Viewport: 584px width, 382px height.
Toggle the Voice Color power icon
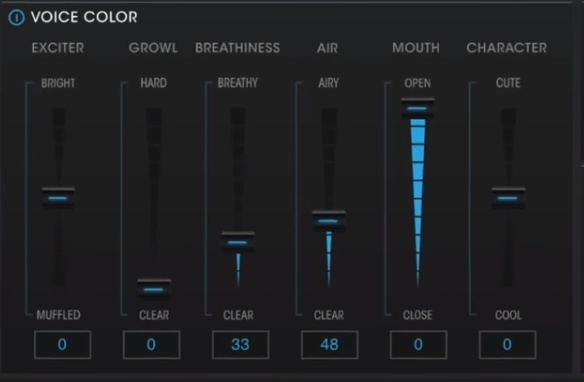pos(16,17)
